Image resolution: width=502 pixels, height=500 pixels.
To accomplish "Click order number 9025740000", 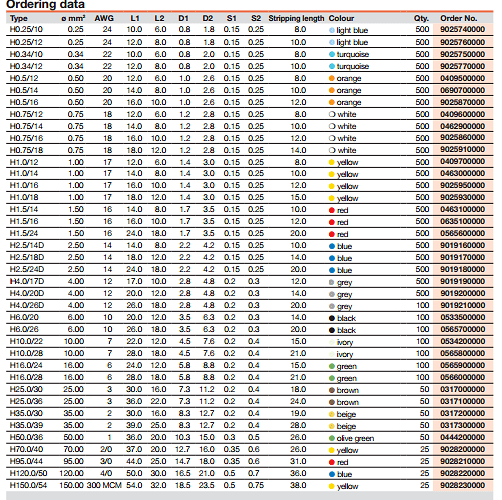I will 463,29.
